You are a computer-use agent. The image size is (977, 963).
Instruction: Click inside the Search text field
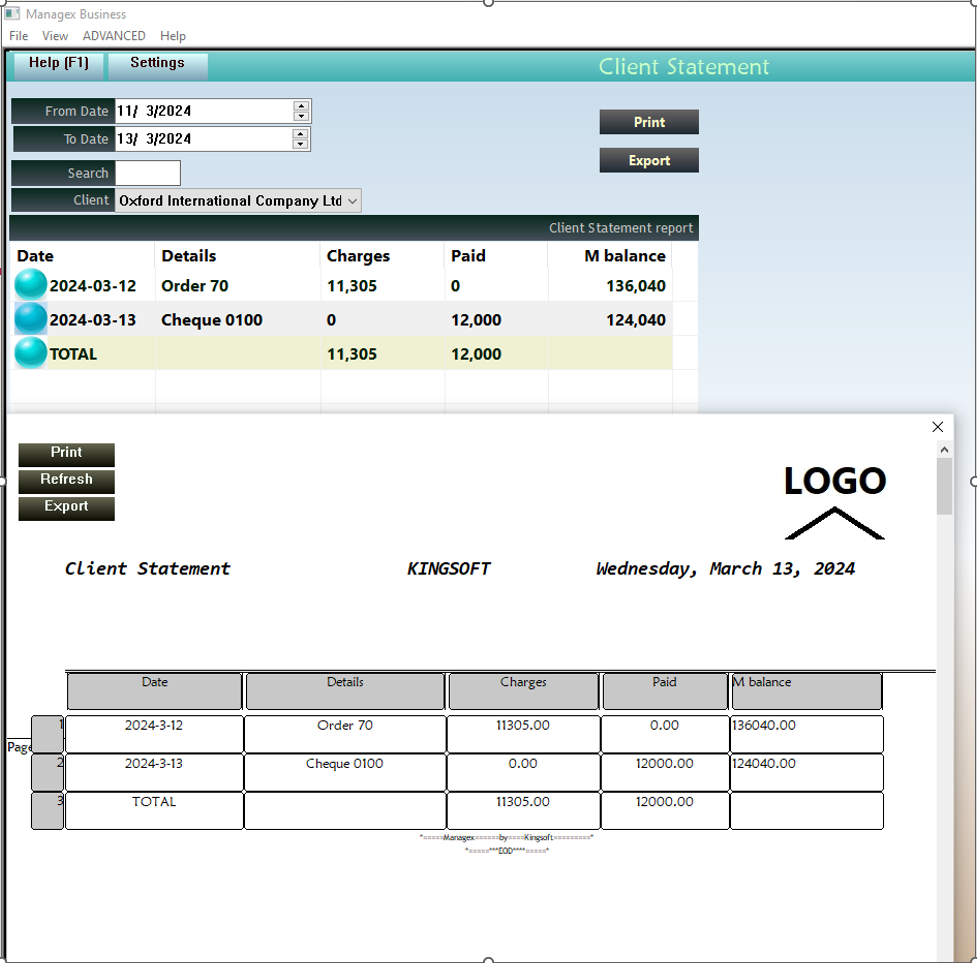[x=148, y=173]
